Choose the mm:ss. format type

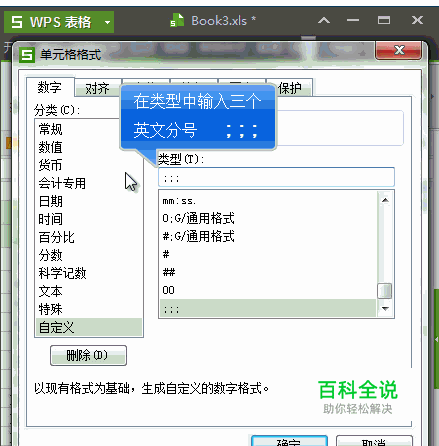(268, 201)
